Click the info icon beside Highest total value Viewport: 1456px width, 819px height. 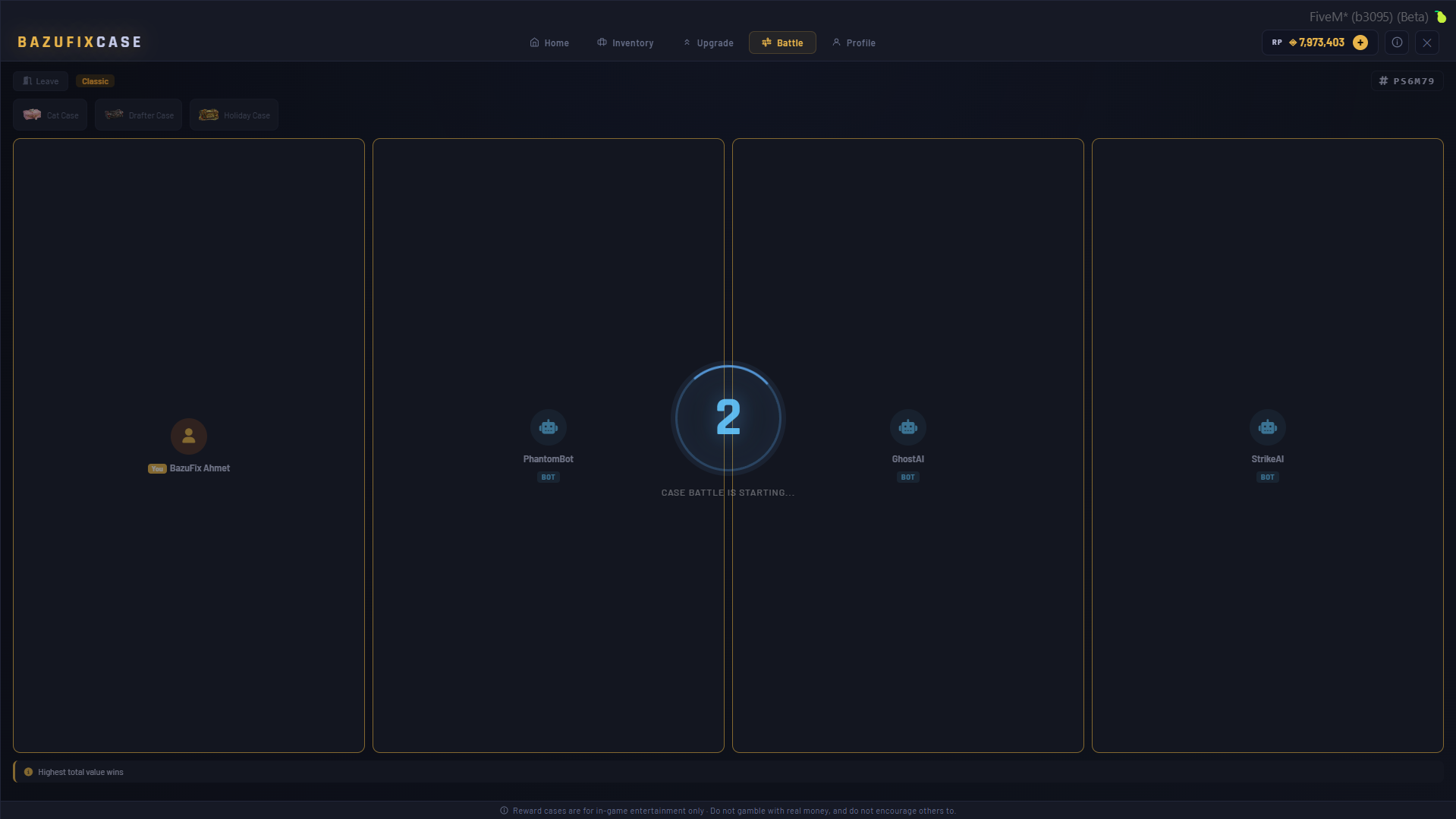[28, 772]
